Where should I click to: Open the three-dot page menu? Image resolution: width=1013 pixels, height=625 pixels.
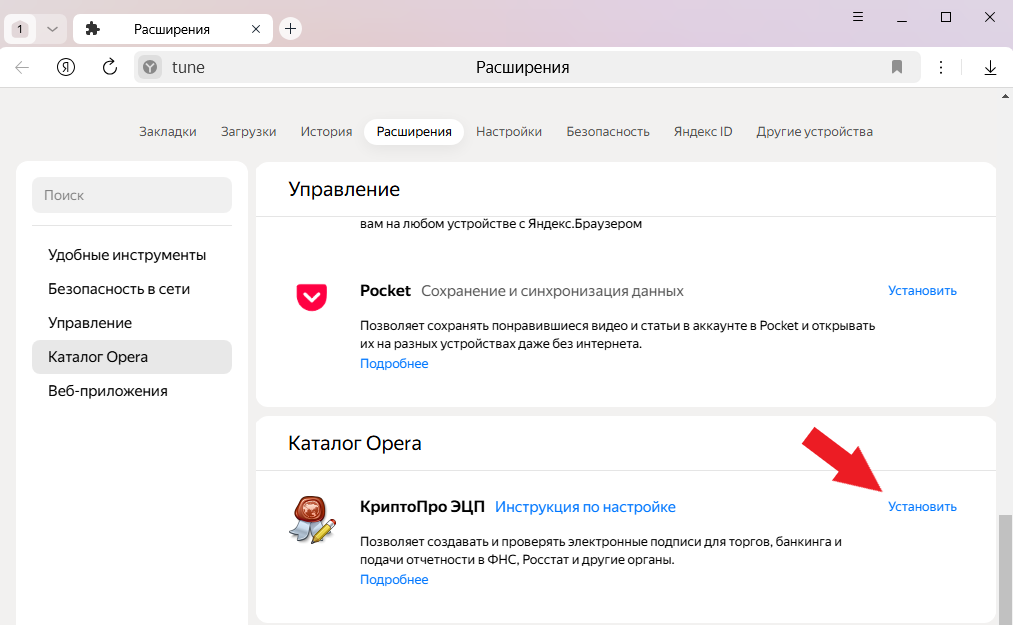941,67
